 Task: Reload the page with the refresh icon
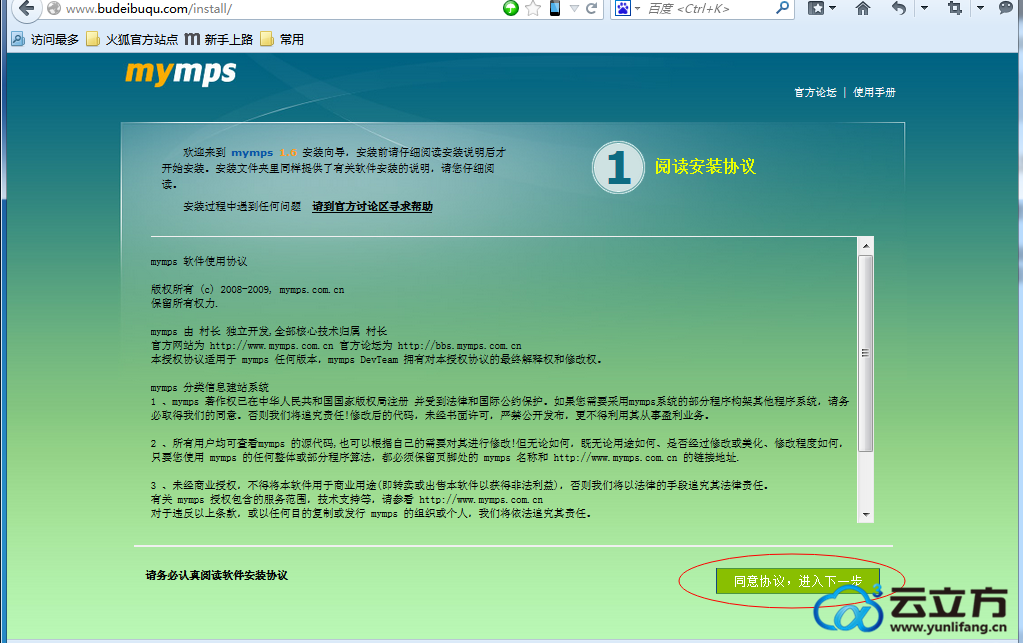pos(592,8)
